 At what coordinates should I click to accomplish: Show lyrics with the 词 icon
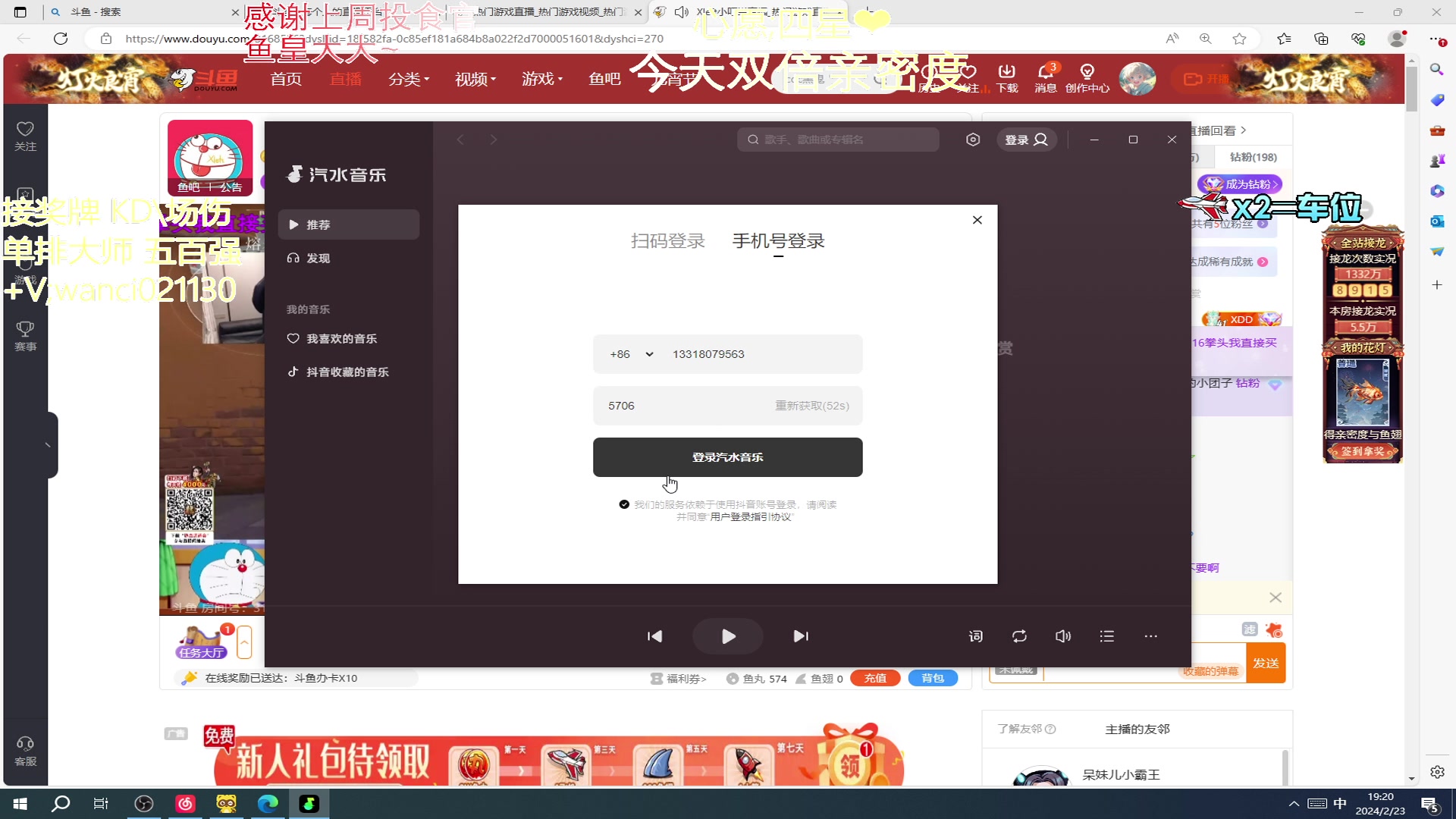click(976, 636)
